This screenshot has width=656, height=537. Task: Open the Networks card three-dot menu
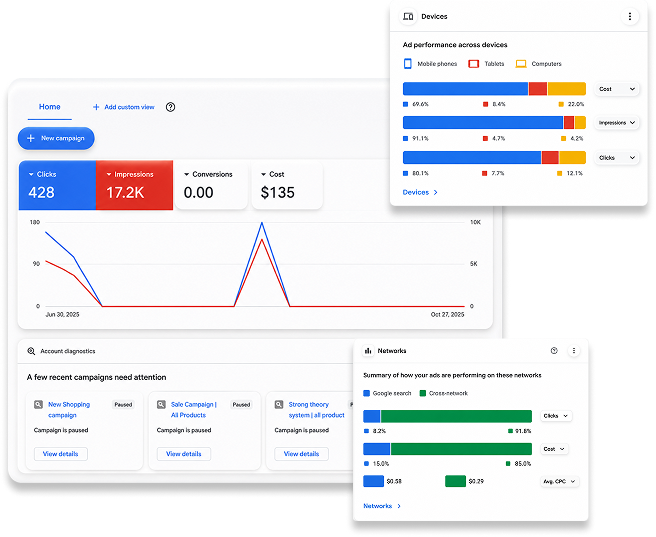pos(574,351)
